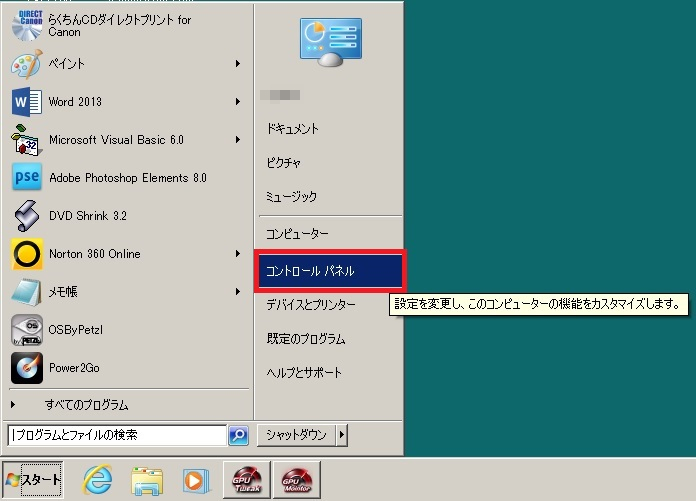
Task: Open the Computer menu entry
Action: (x=297, y=234)
